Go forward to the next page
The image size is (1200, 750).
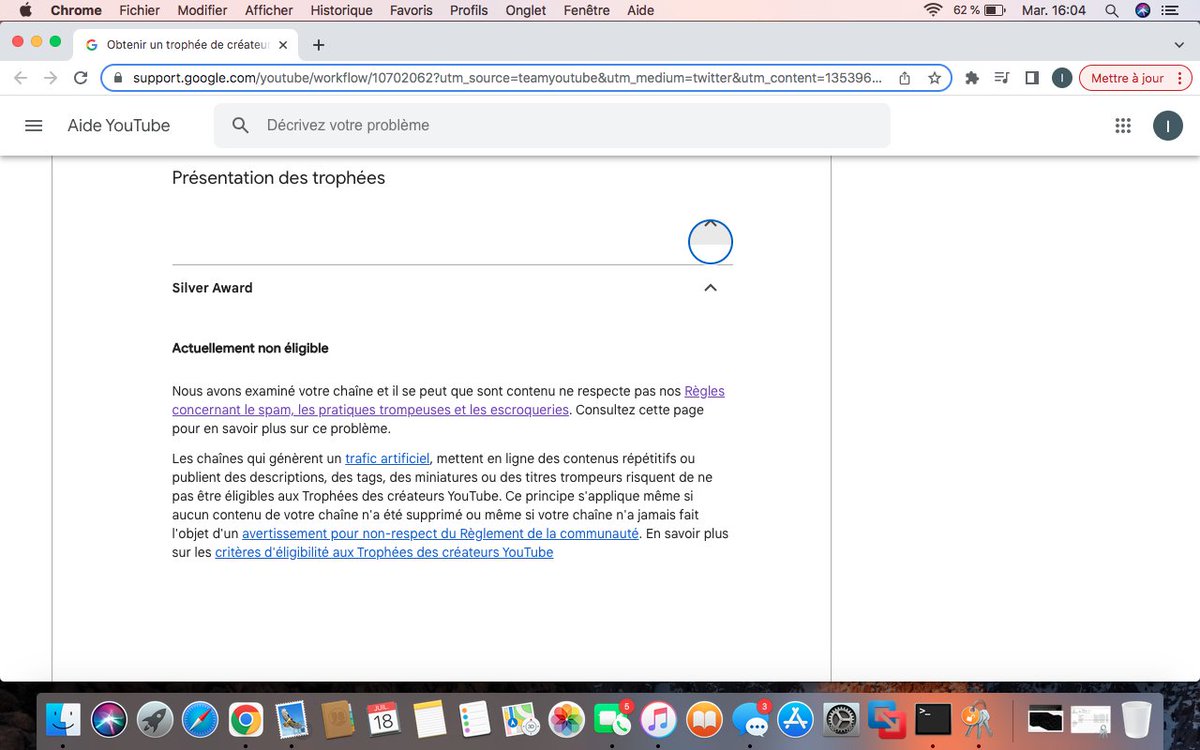click(51, 78)
